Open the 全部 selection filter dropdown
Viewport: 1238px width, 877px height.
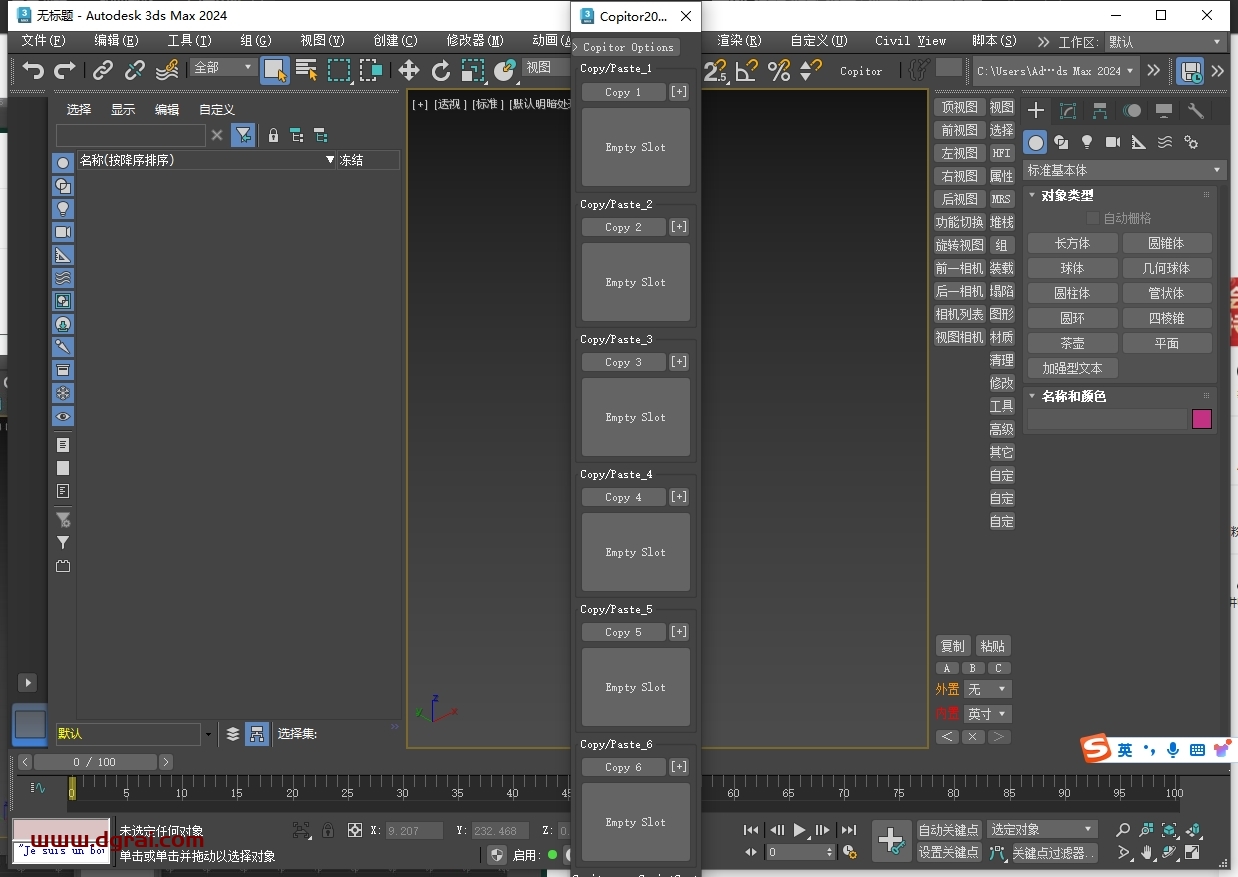[x=224, y=67]
